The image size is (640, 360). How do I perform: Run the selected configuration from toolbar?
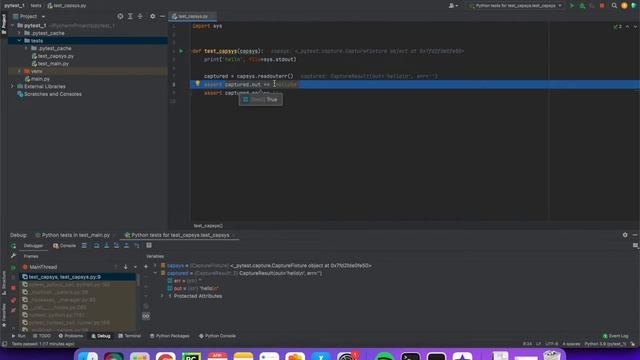click(572, 6)
